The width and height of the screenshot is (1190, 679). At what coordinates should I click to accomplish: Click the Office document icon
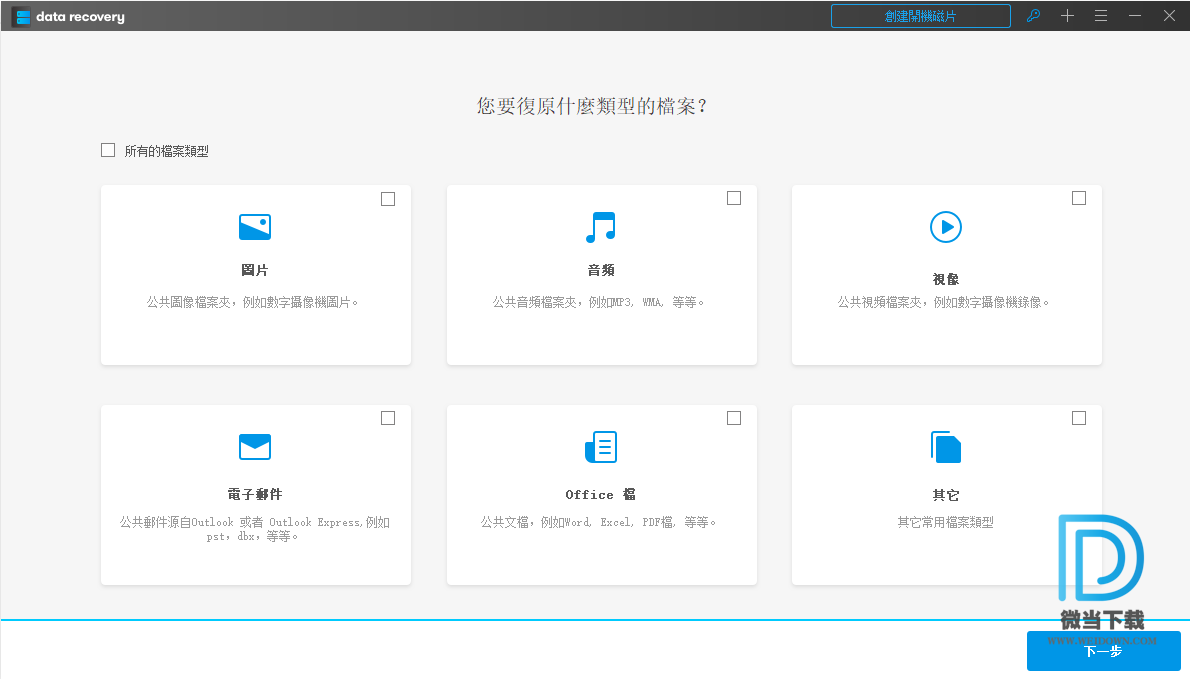click(601, 447)
